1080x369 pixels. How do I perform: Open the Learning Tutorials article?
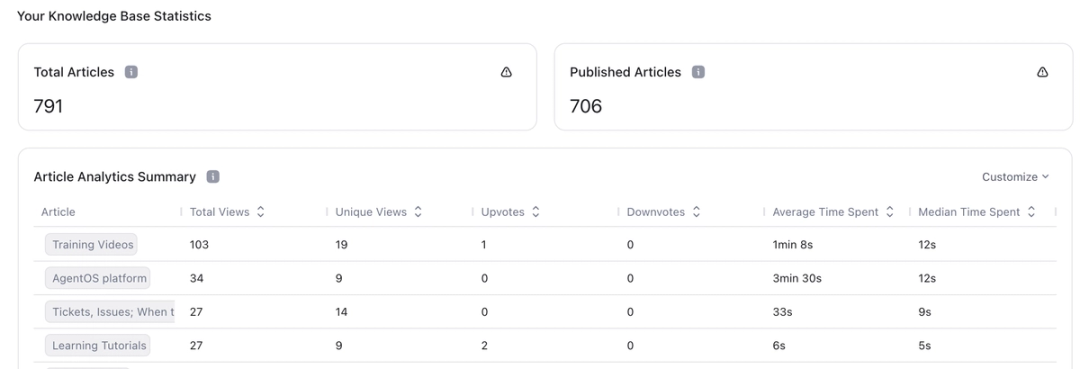coord(98,346)
